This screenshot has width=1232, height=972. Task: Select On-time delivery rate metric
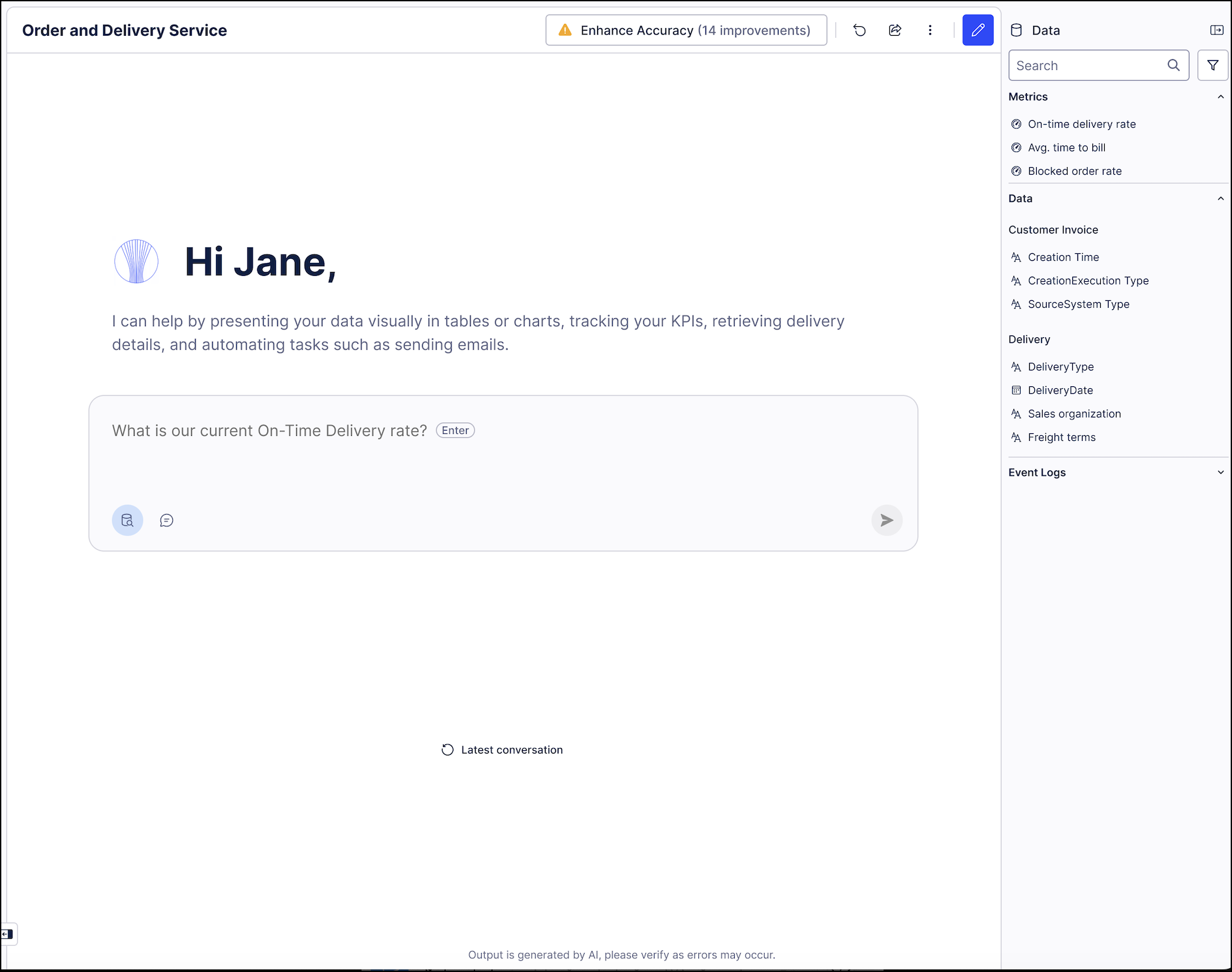point(1082,124)
